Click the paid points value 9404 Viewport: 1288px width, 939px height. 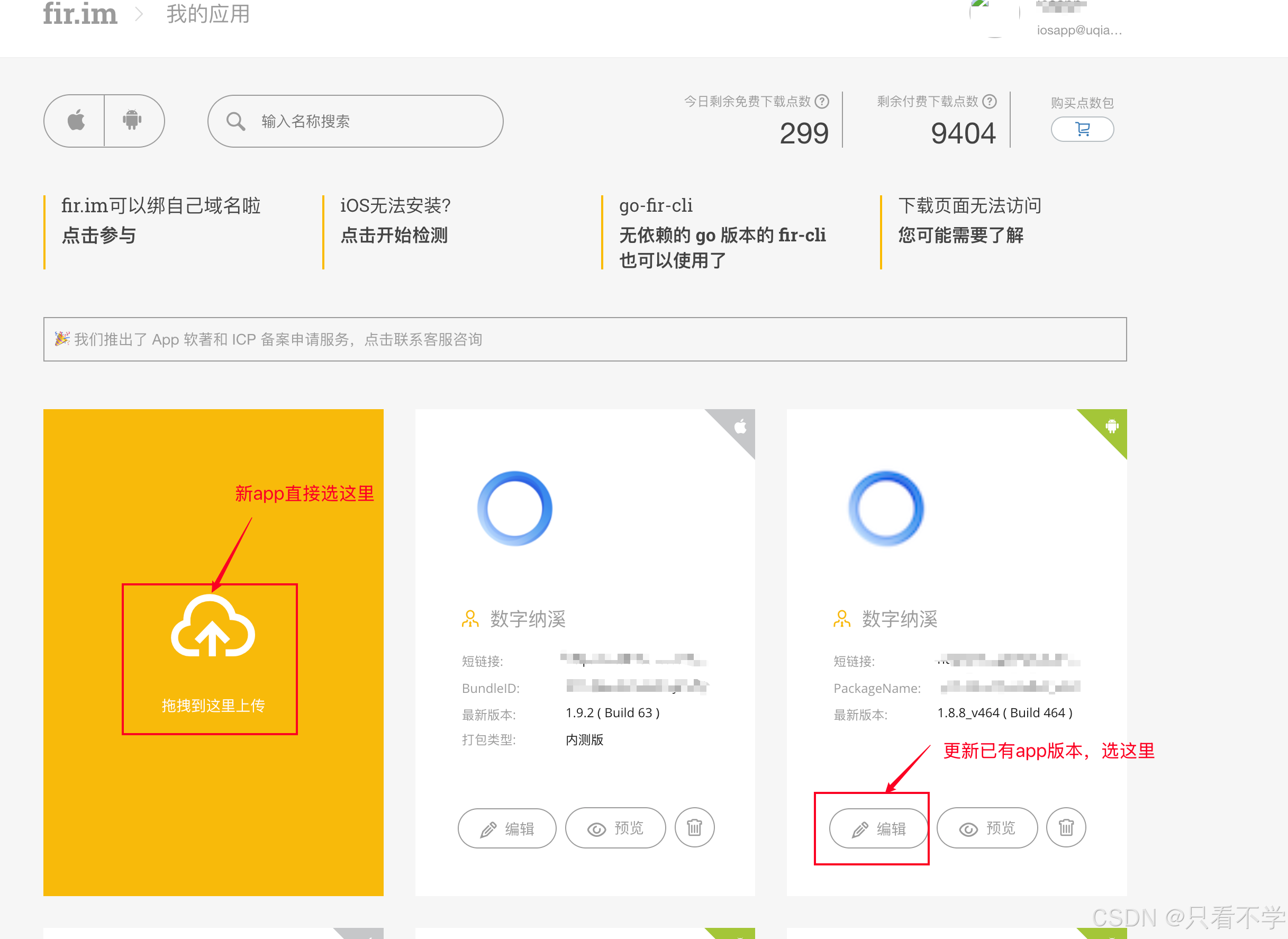pos(963,133)
